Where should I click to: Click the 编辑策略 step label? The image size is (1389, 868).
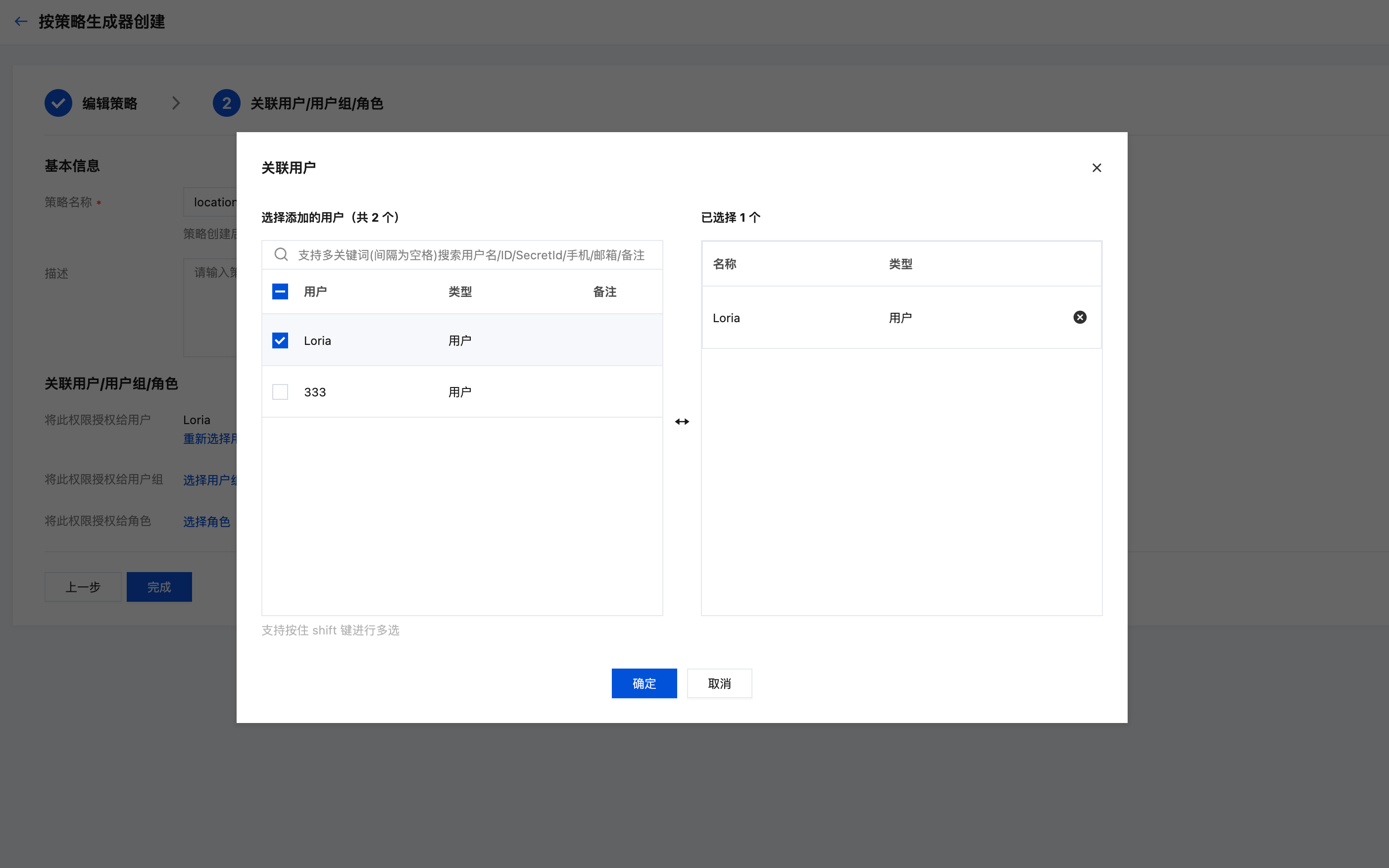[110, 103]
